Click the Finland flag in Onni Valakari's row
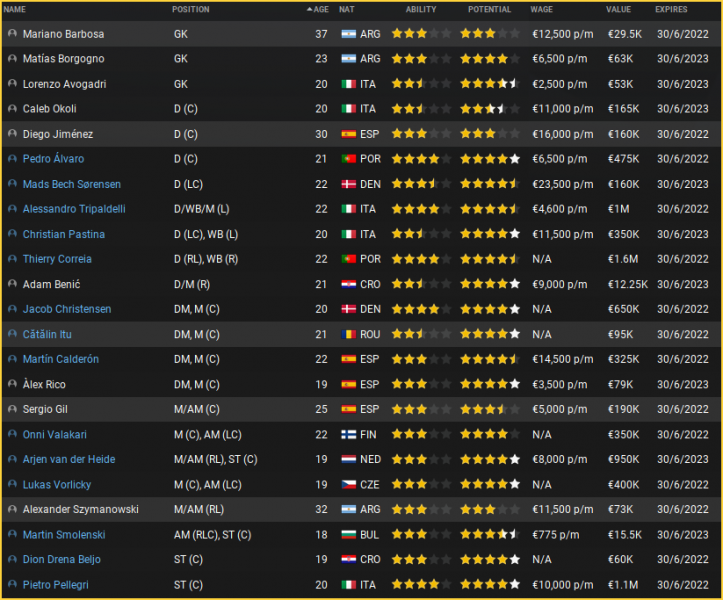The height and width of the screenshot is (600, 723). [348, 434]
